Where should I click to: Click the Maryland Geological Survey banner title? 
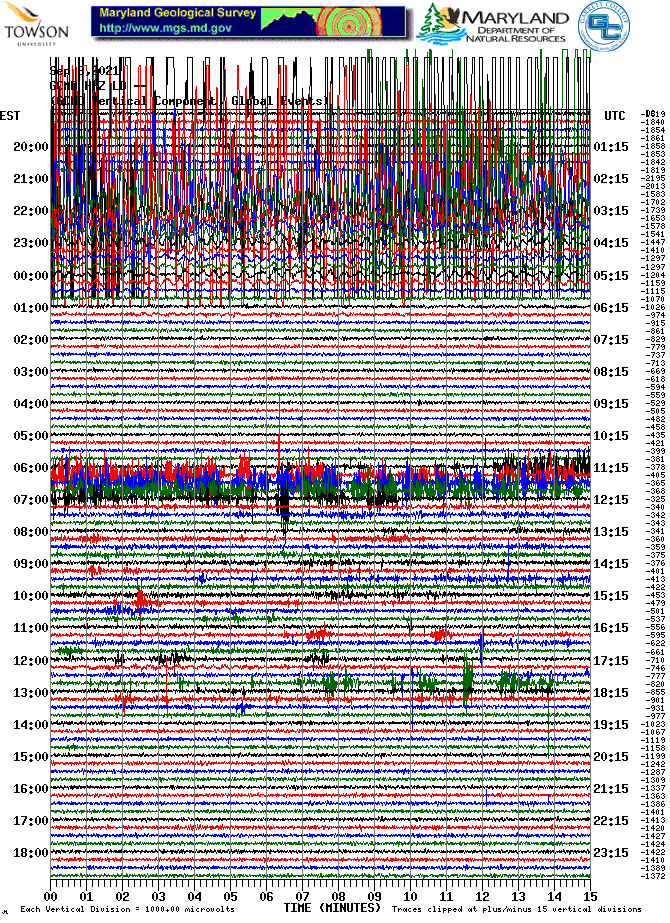(177, 14)
